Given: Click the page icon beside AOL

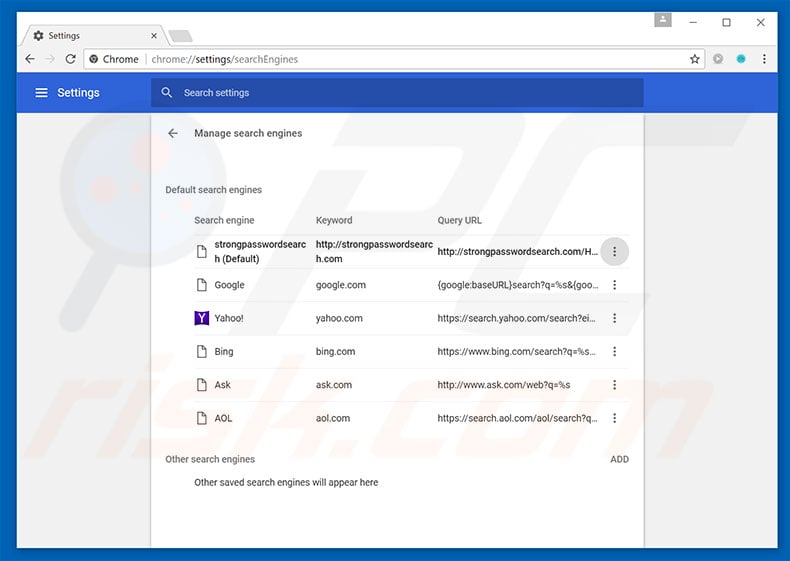Looking at the screenshot, I should [202, 418].
